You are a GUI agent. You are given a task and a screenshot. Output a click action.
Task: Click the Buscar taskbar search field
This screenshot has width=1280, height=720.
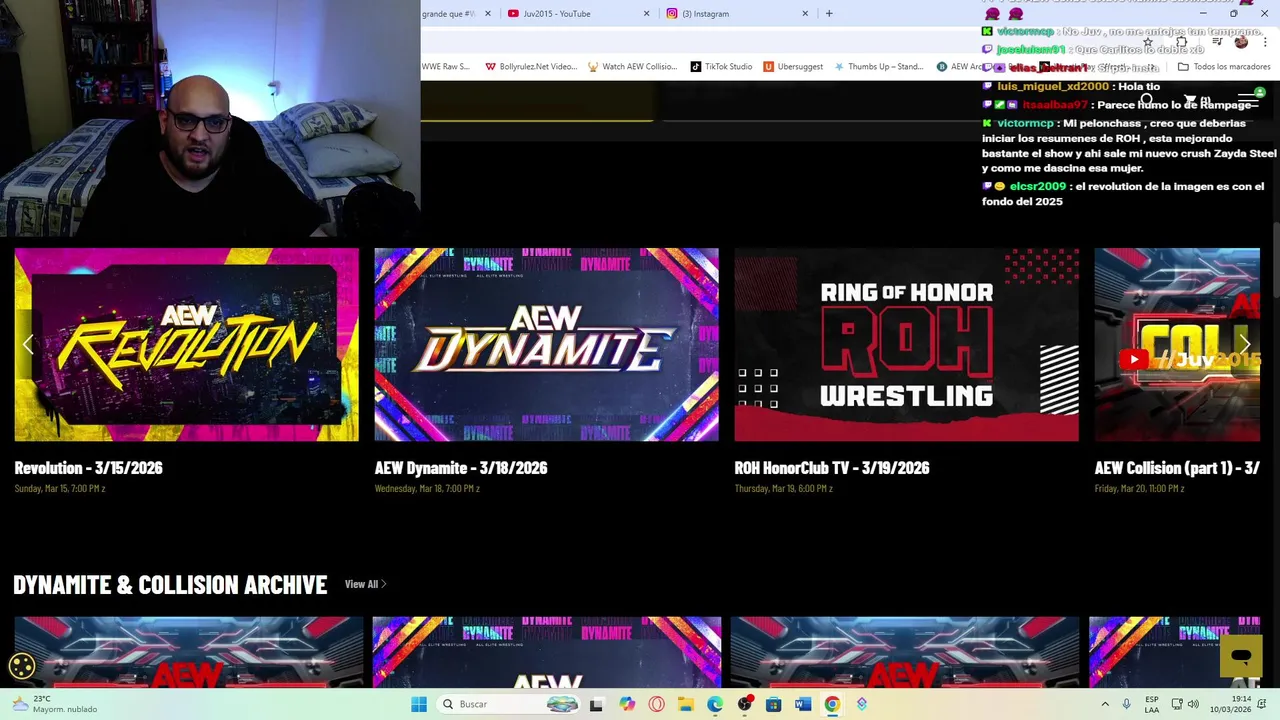510,704
